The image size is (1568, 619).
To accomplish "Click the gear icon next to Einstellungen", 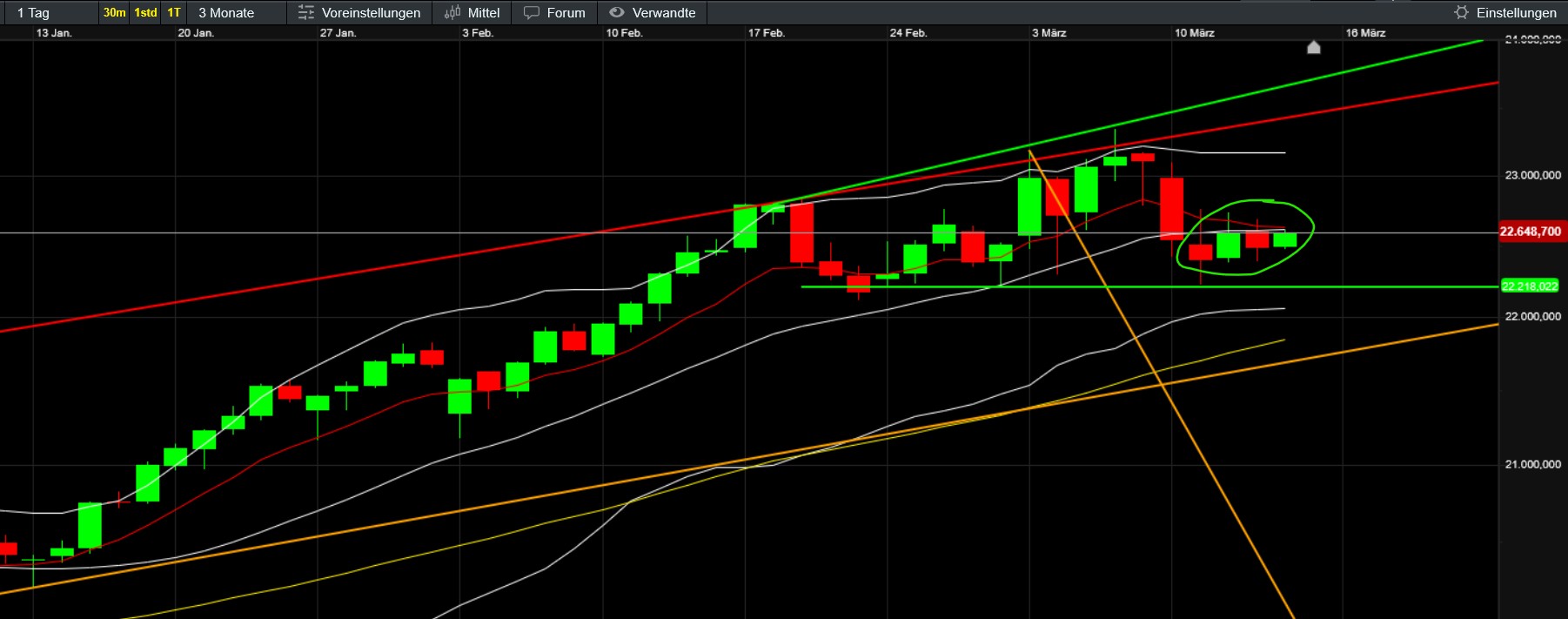I will pos(1461,13).
